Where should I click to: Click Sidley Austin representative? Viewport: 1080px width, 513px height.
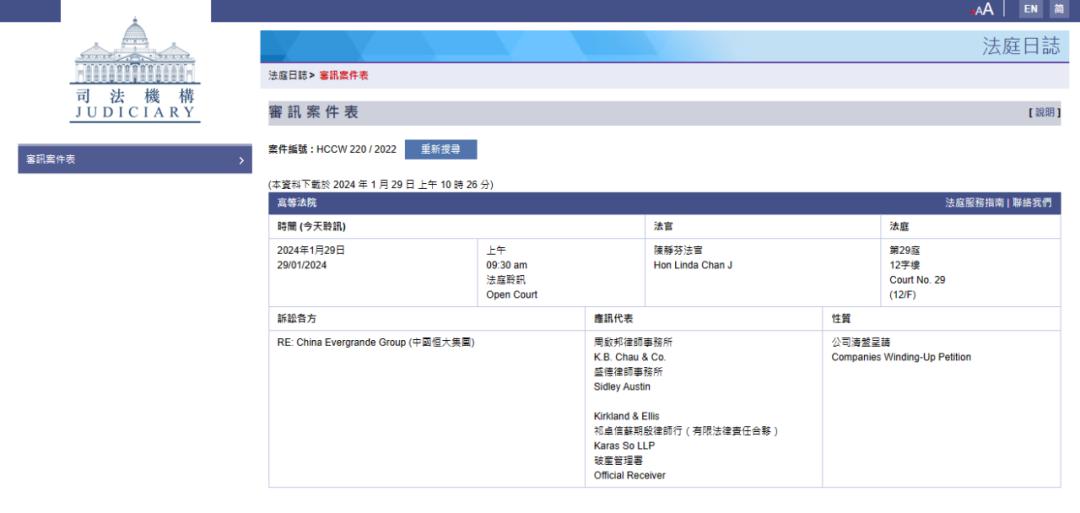pyautogui.click(x=622, y=387)
